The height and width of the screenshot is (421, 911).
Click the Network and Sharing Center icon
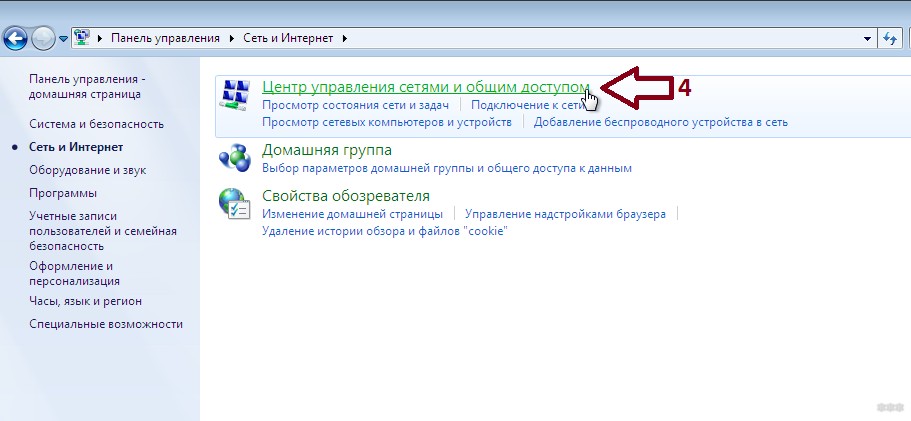[x=234, y=97]
